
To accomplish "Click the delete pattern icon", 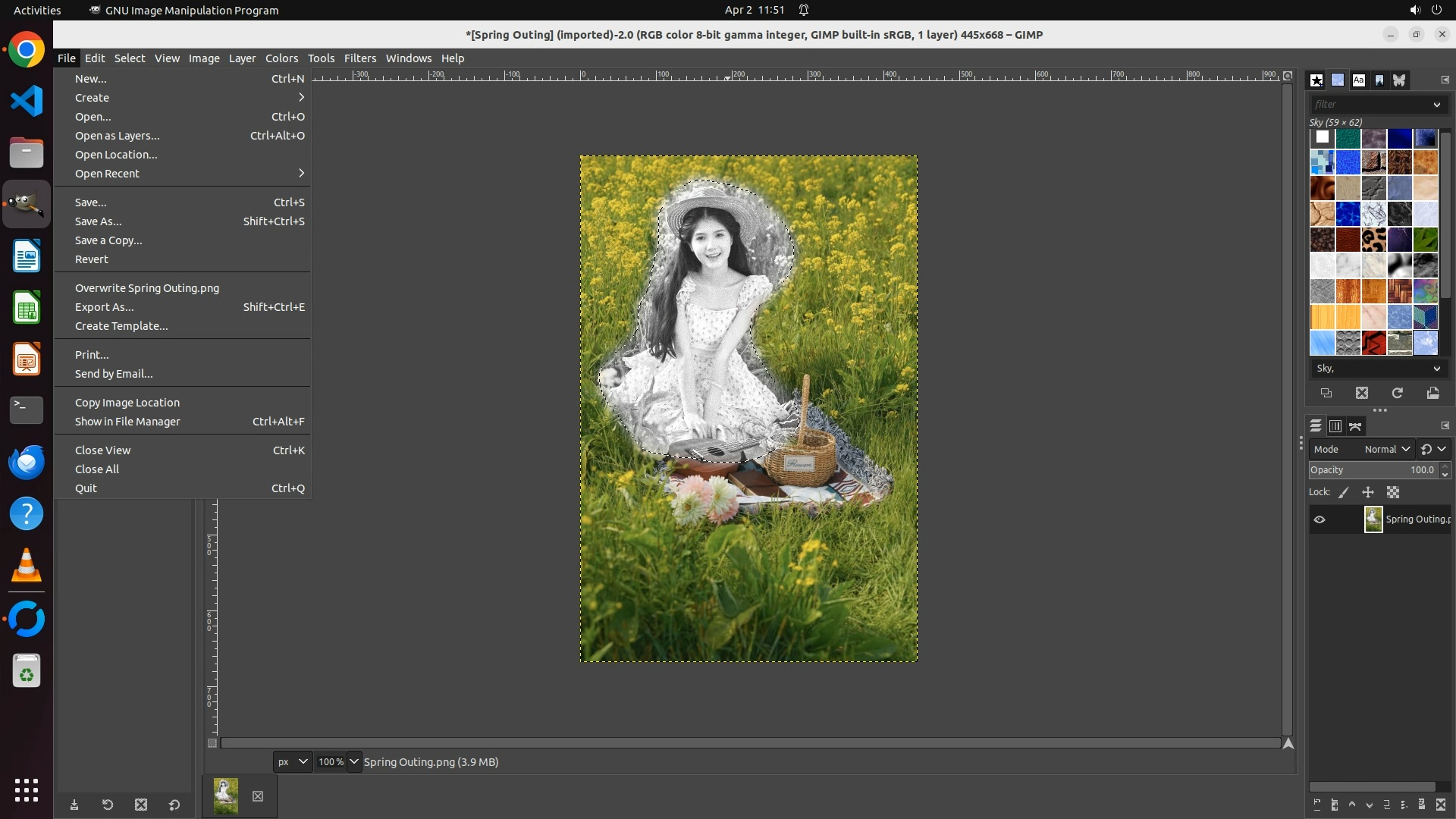I will (x=1362, y=393).
